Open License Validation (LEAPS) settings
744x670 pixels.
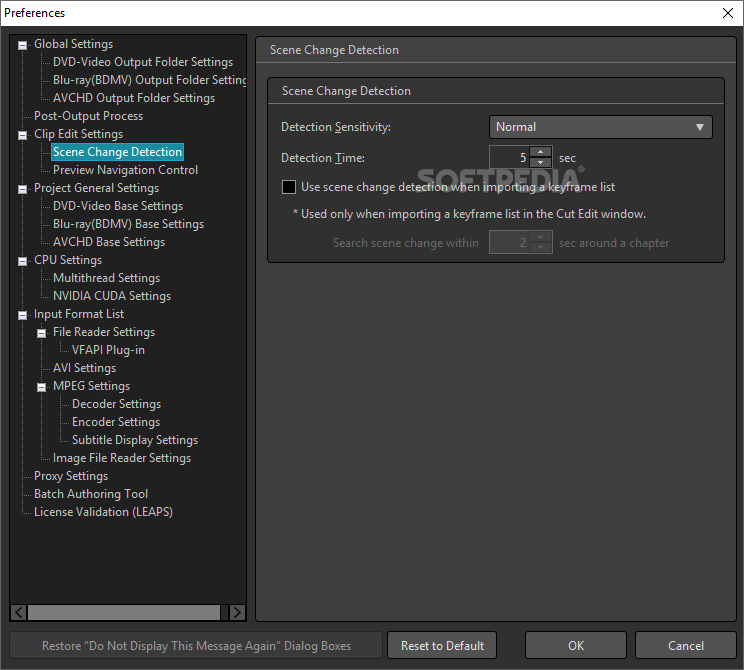click(103, 512)
